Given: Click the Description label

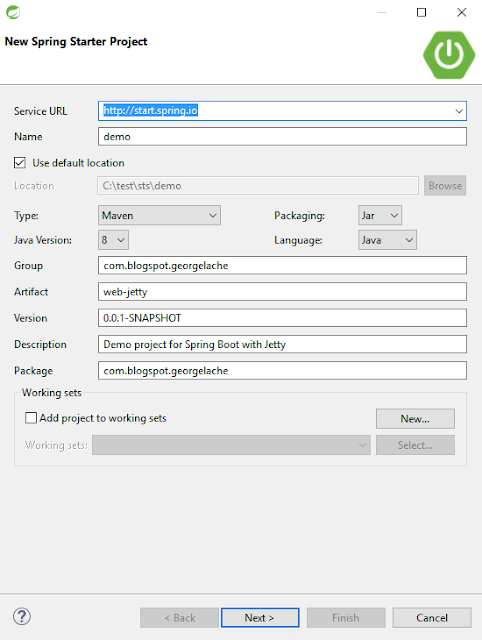Looking at the screenshot, I should click(x=40, y=344).
